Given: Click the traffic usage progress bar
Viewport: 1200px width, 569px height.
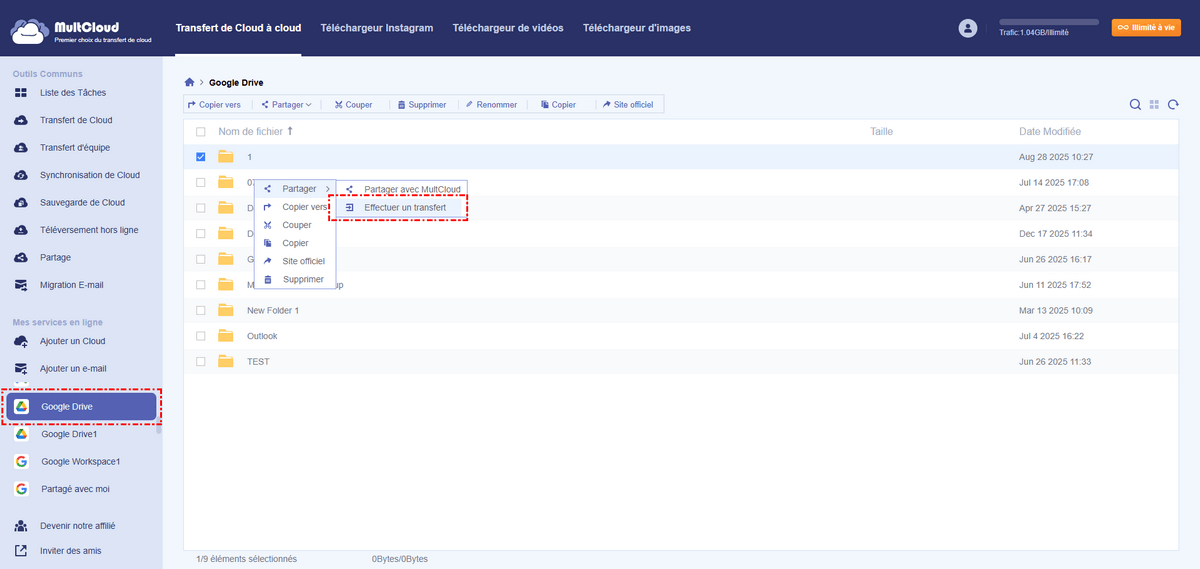Looking at the screenshot, I should (1049, 21).
